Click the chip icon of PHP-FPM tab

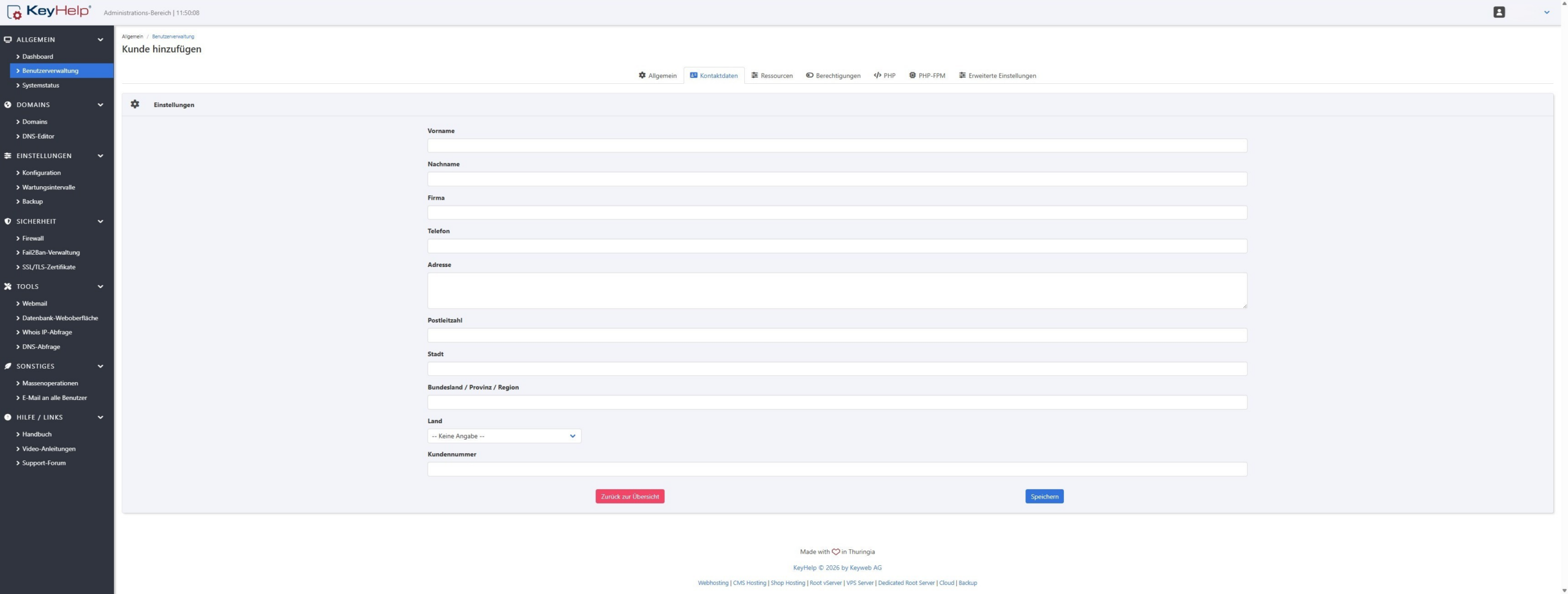pos(912,75)
